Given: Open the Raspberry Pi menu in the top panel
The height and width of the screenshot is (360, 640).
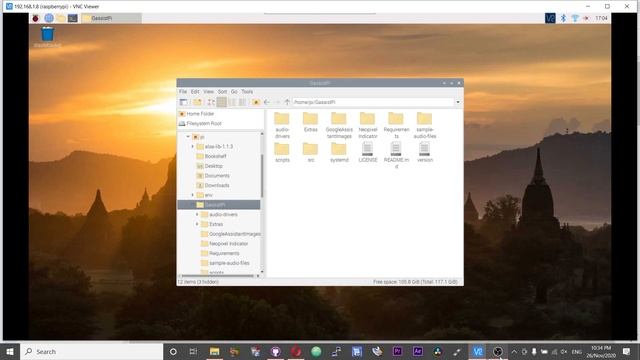Looking at the screenshot, I should [36, 18].
